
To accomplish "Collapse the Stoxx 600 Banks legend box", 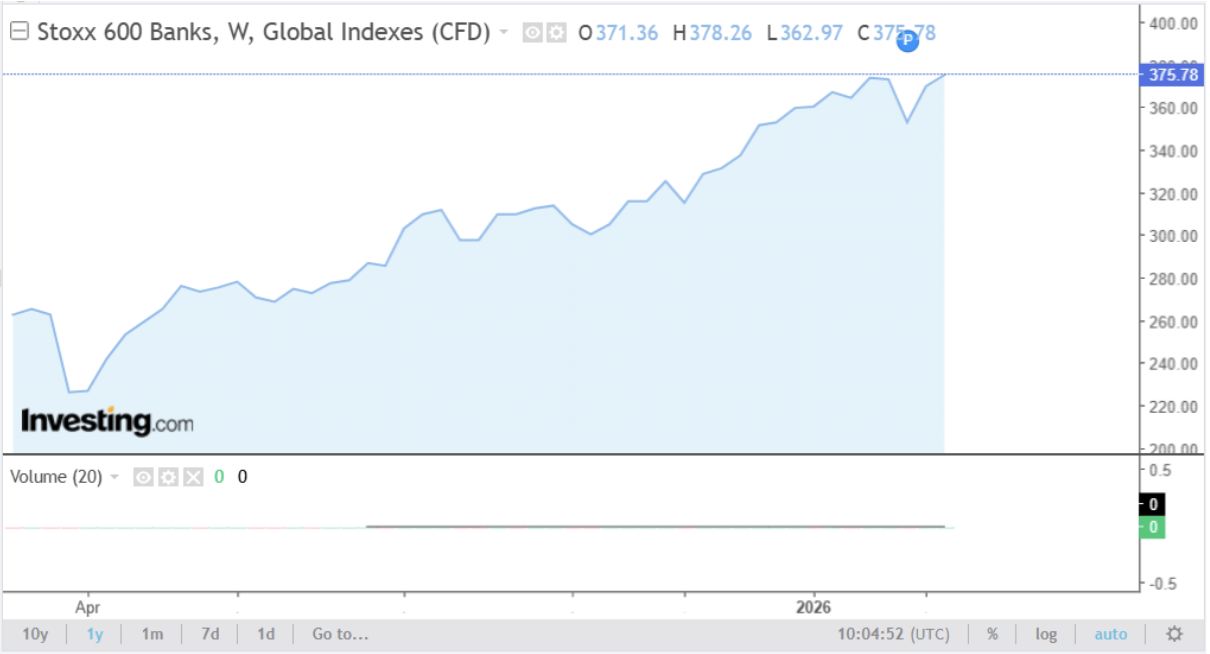I will [x=19, y=32].
